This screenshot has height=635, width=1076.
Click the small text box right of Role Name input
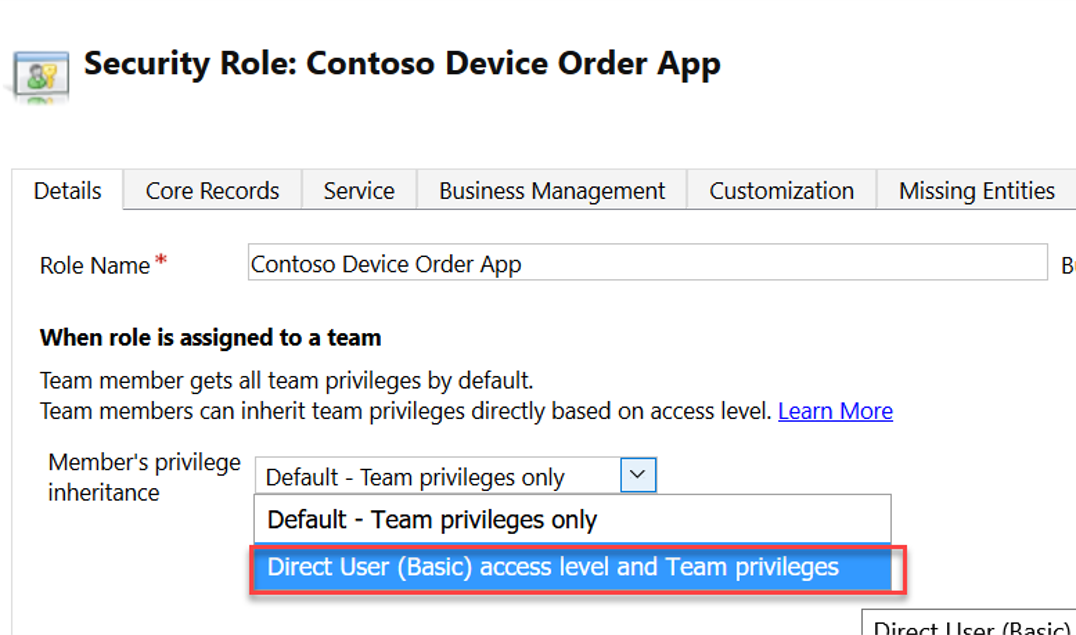coord(1070,263)
